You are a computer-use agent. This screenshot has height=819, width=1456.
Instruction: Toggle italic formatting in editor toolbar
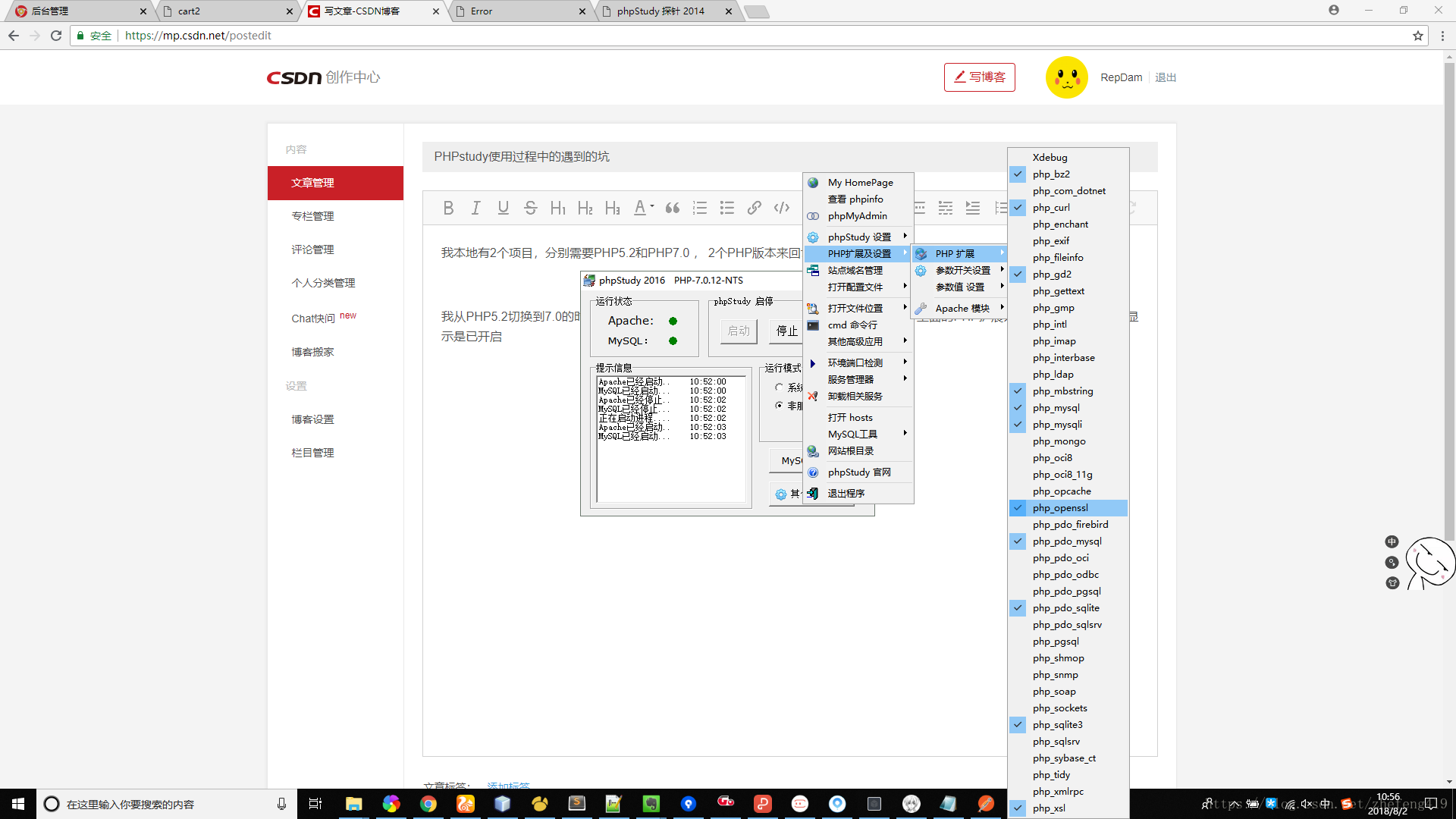click(475, 208)
